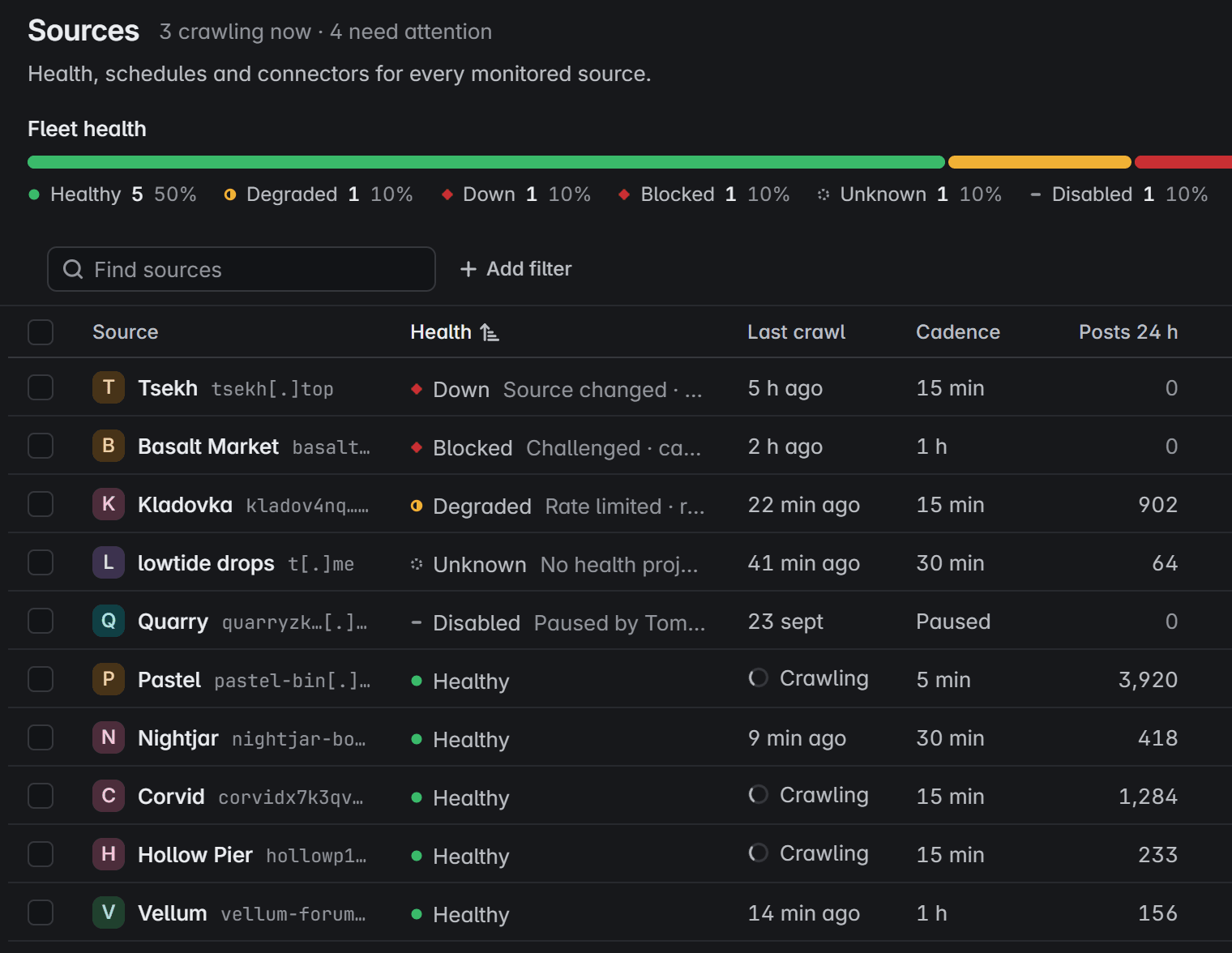Screen dimensions: 1232x953
Task: Click the Vellum "V" avatar icon
Action: point(109,912)
